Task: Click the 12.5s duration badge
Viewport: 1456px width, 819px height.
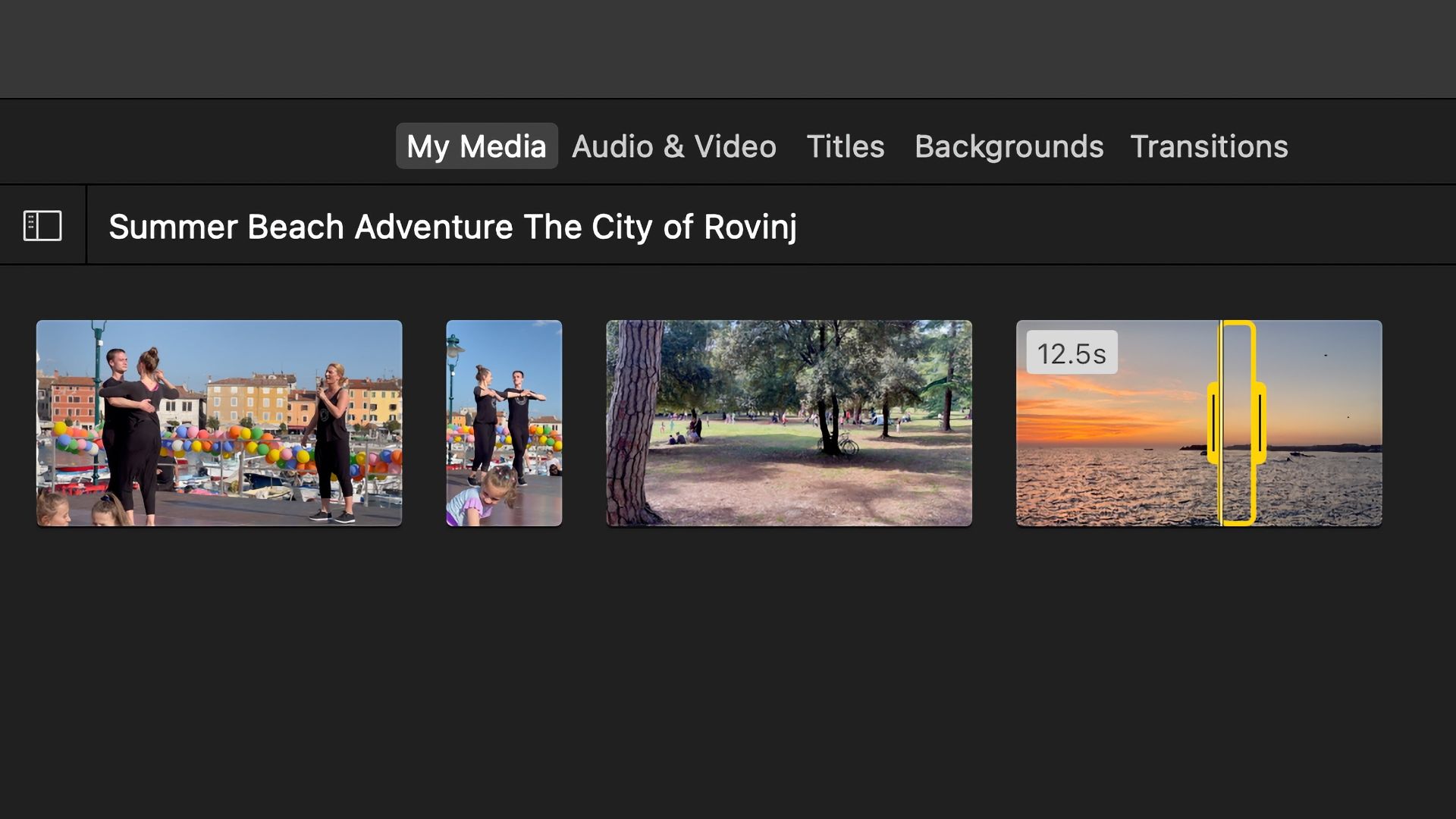Action: click(x=1072, y=353)
